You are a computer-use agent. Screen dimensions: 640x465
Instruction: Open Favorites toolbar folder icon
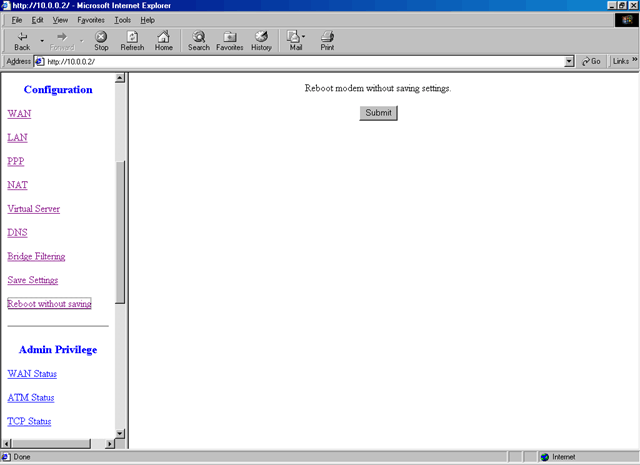[230, 41]
